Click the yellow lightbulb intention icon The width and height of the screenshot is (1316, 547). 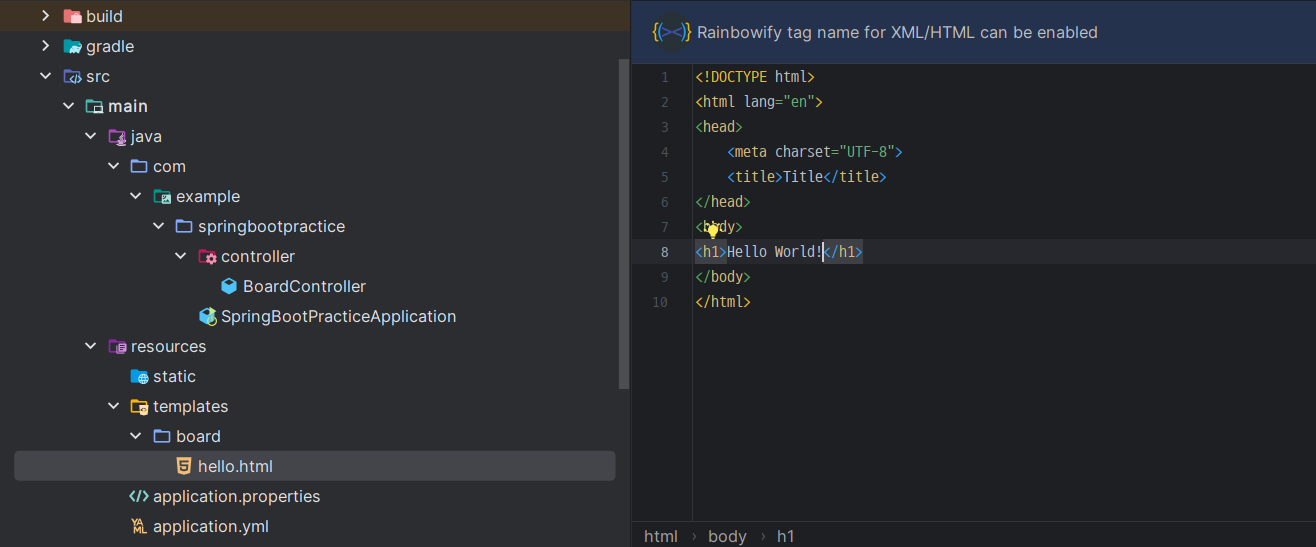[713, 230]
